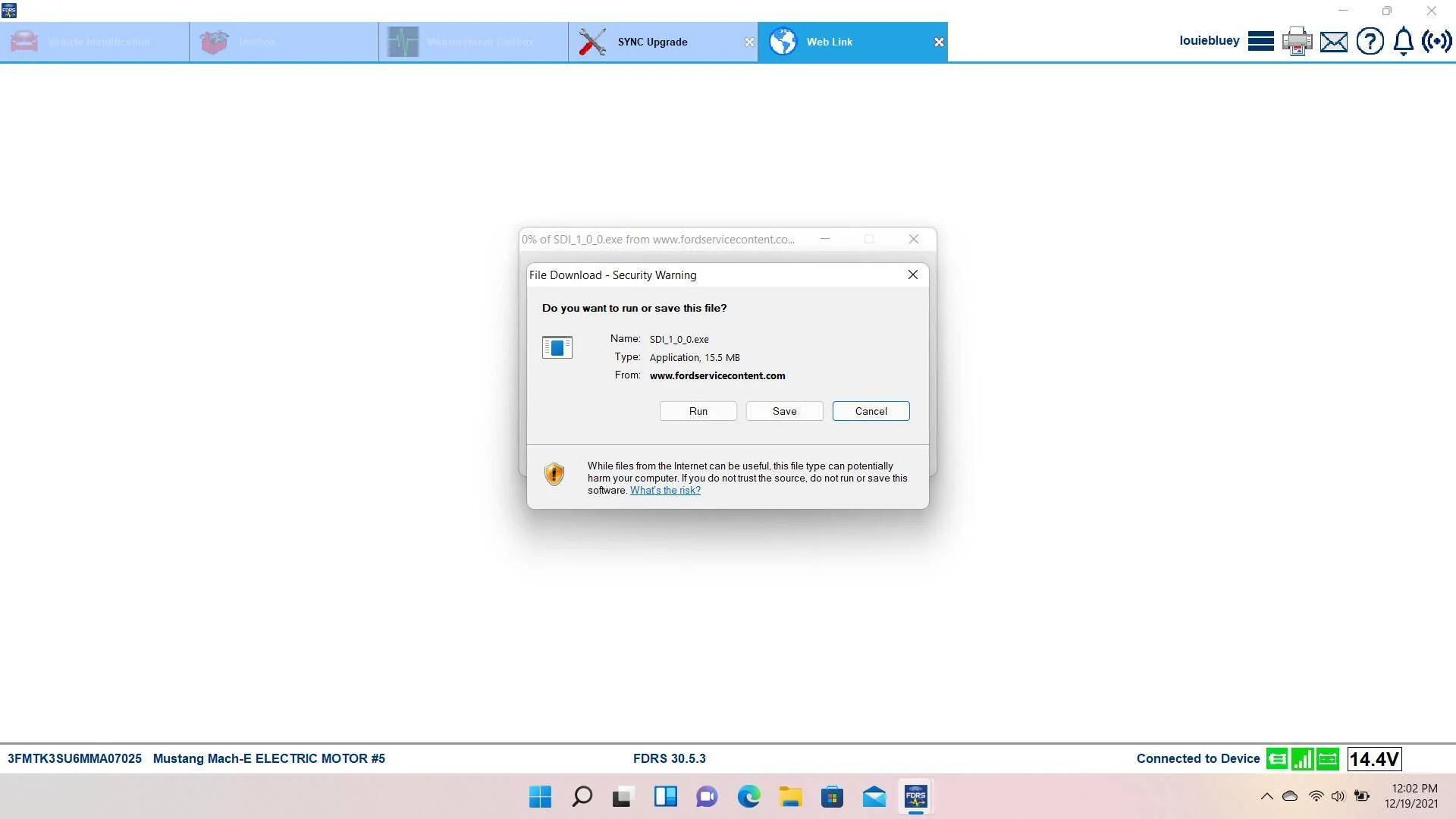Viewport: 1456px width, 819px height.
Task: Open Microsoft Store from taskbar
Action: [832, 797]
